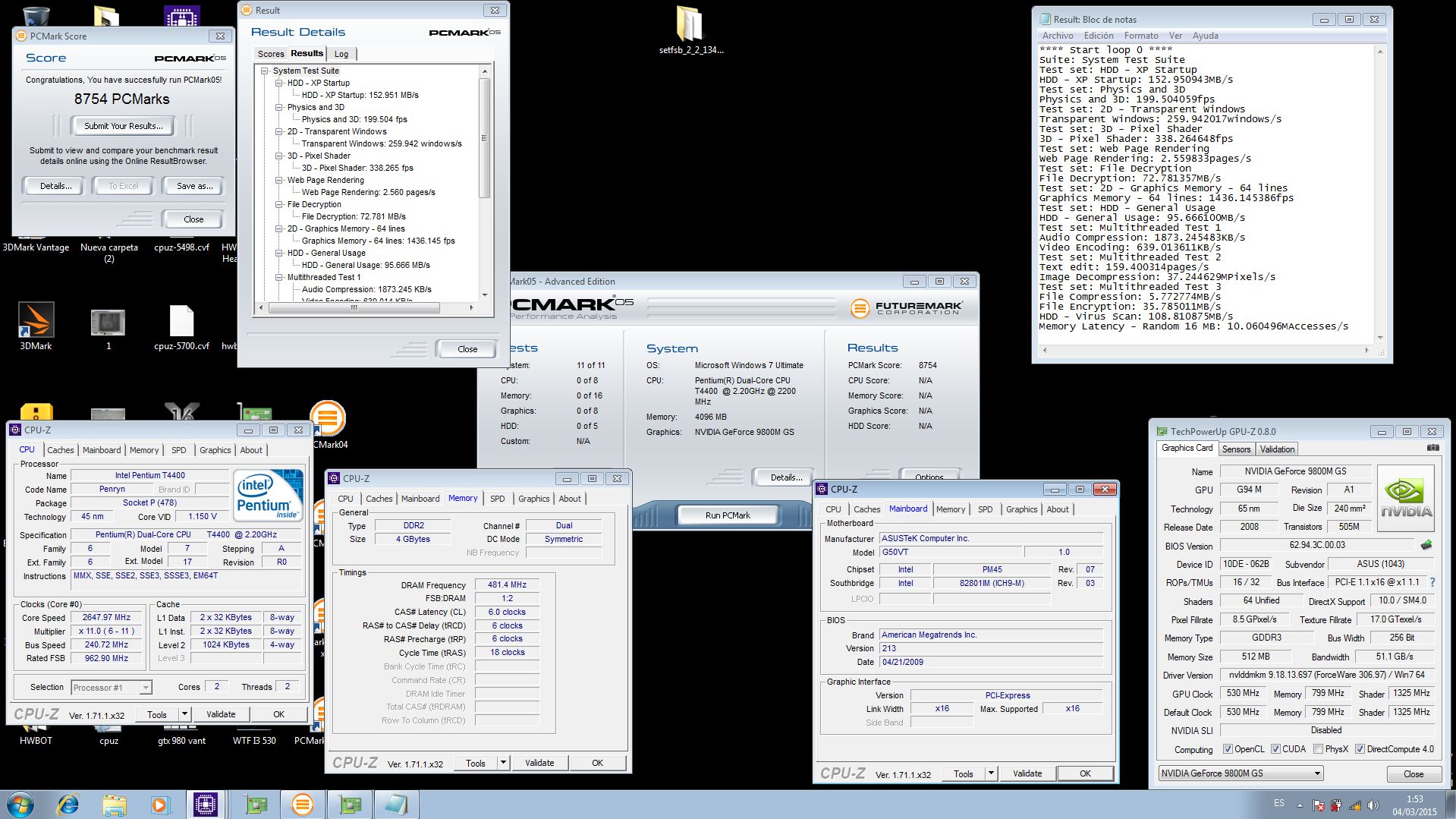Click the Notepad vertical scrollbar down arrow

(x=1379, y=338)
